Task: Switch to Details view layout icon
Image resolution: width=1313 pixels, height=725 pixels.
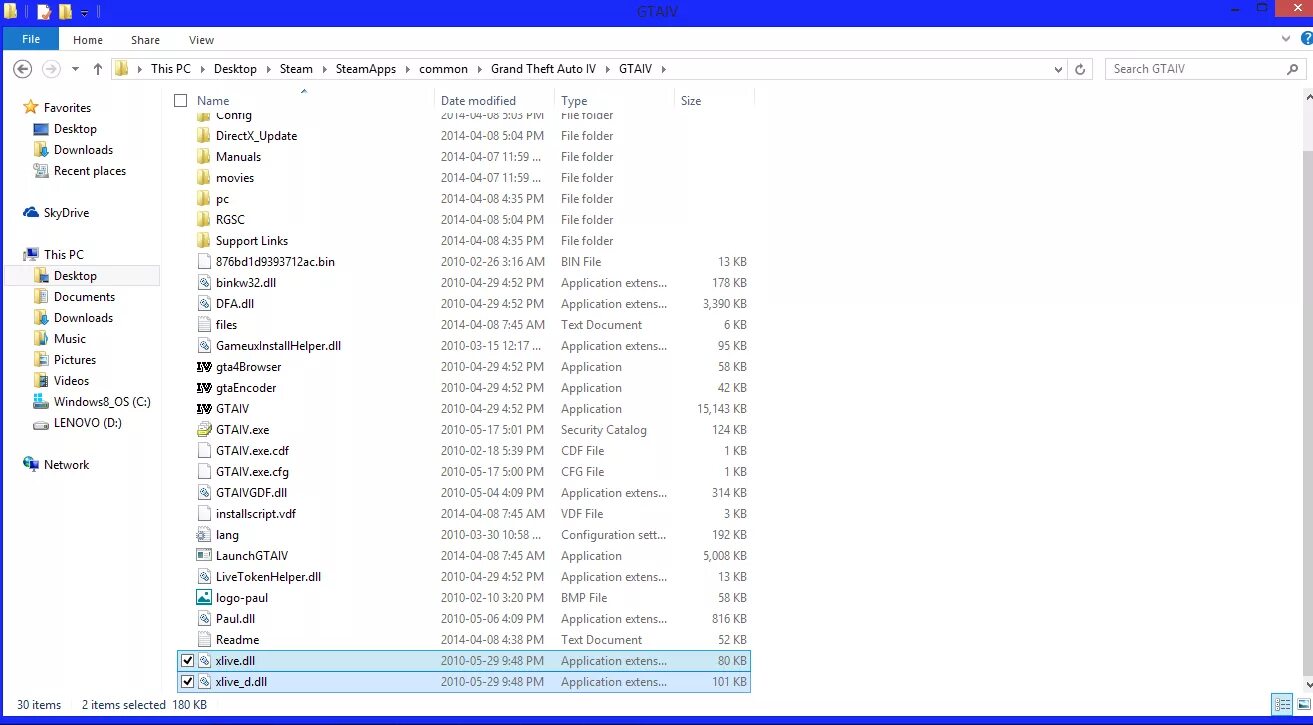Action: pos(1280,704)
